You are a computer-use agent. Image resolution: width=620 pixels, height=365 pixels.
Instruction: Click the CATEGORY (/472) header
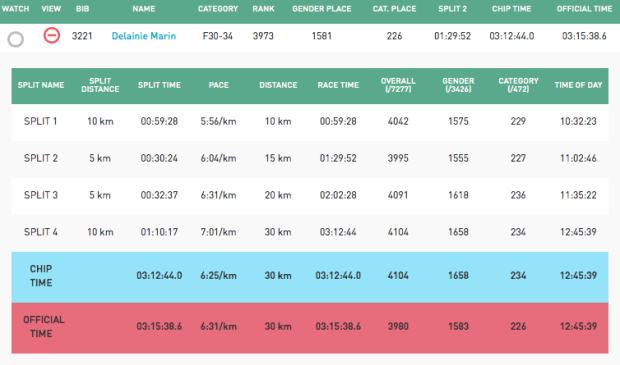pos(518,85)
